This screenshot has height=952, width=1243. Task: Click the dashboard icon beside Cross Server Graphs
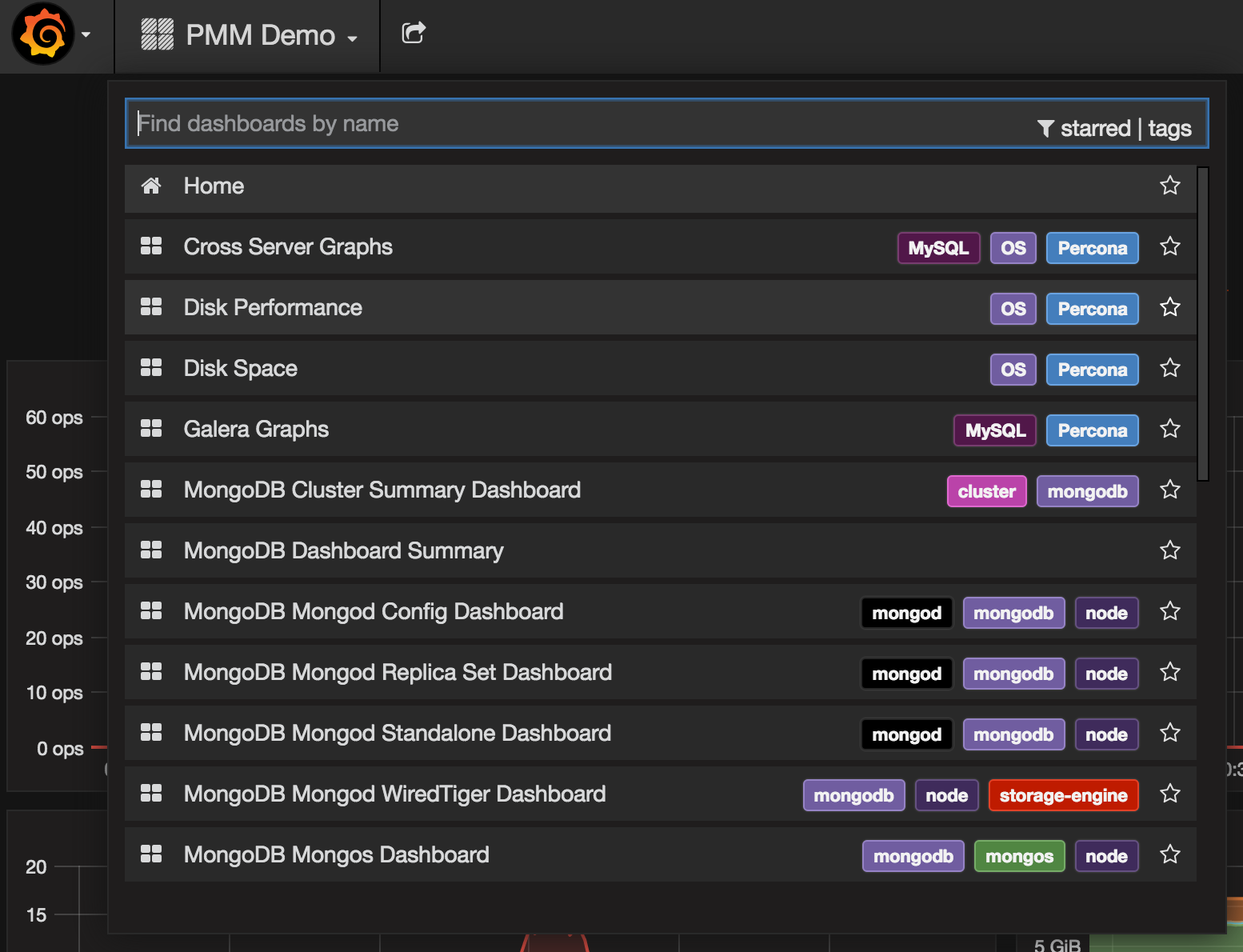coord(151,246)
